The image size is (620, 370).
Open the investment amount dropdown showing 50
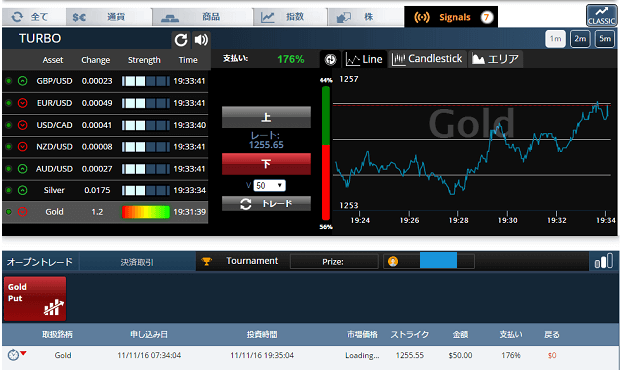coord(269,185)
